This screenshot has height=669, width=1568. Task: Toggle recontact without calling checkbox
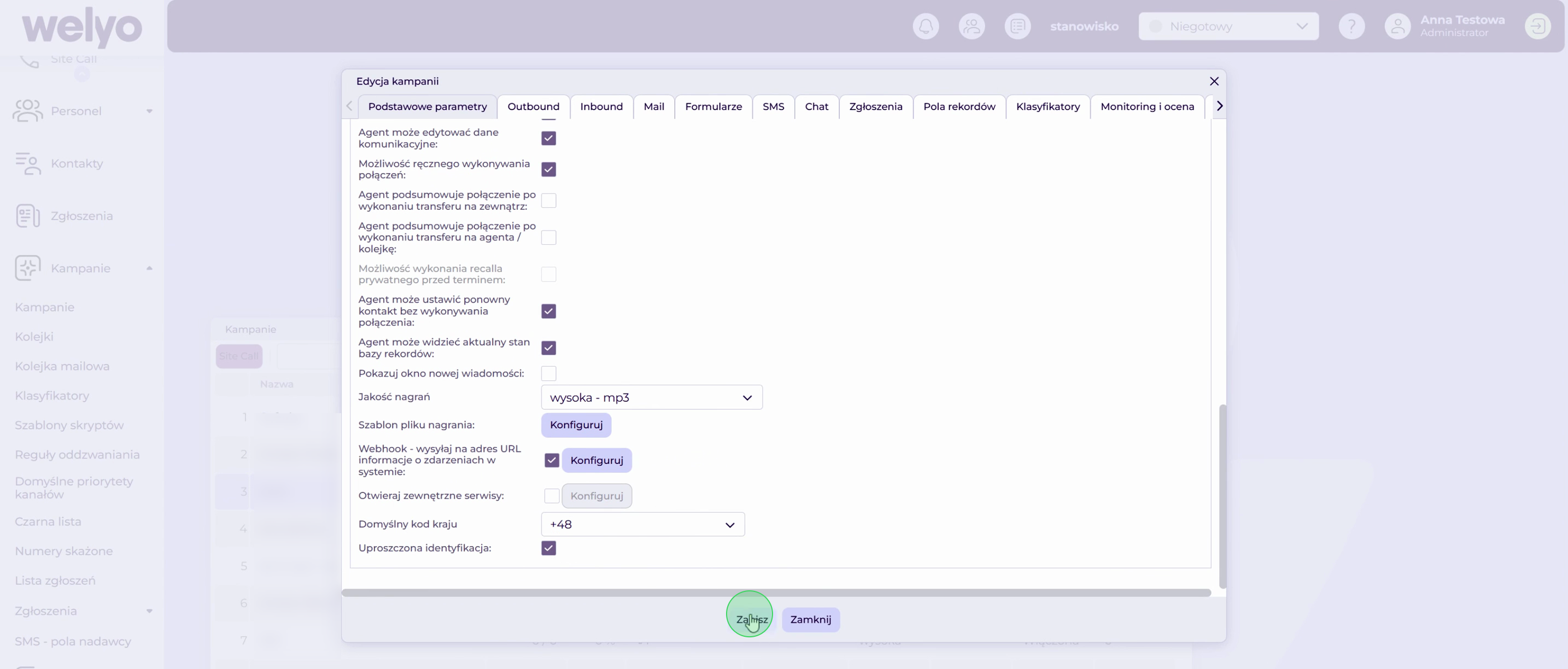coord(548,311)
